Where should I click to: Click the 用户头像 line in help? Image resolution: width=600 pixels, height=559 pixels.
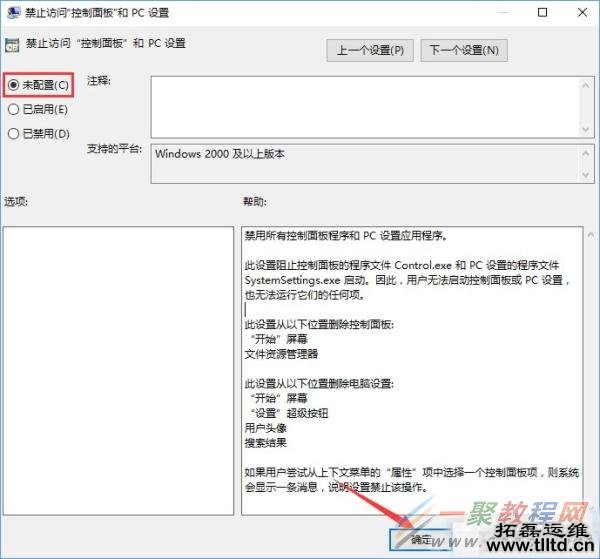(x=266, y=428)
